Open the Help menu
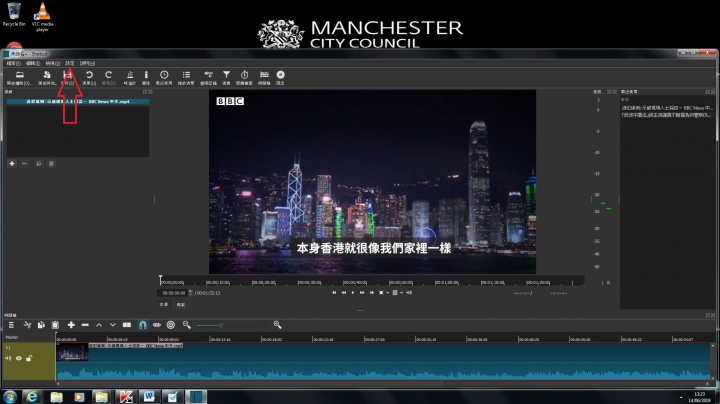 point(87,63)
